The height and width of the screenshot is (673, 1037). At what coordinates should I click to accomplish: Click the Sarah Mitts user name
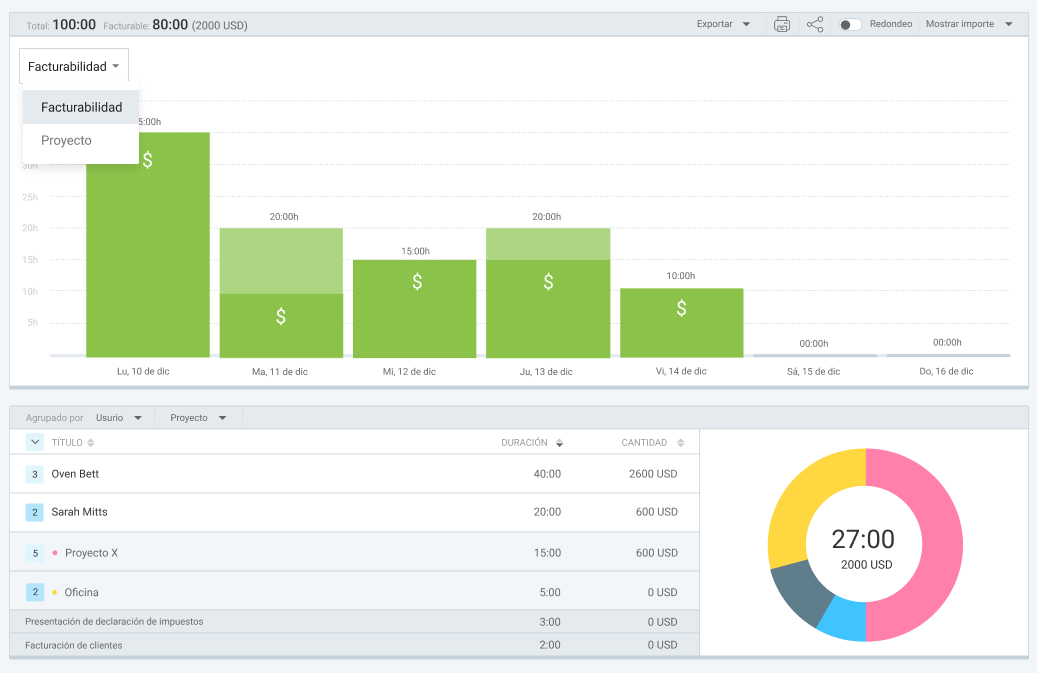[x=79, y=512]
